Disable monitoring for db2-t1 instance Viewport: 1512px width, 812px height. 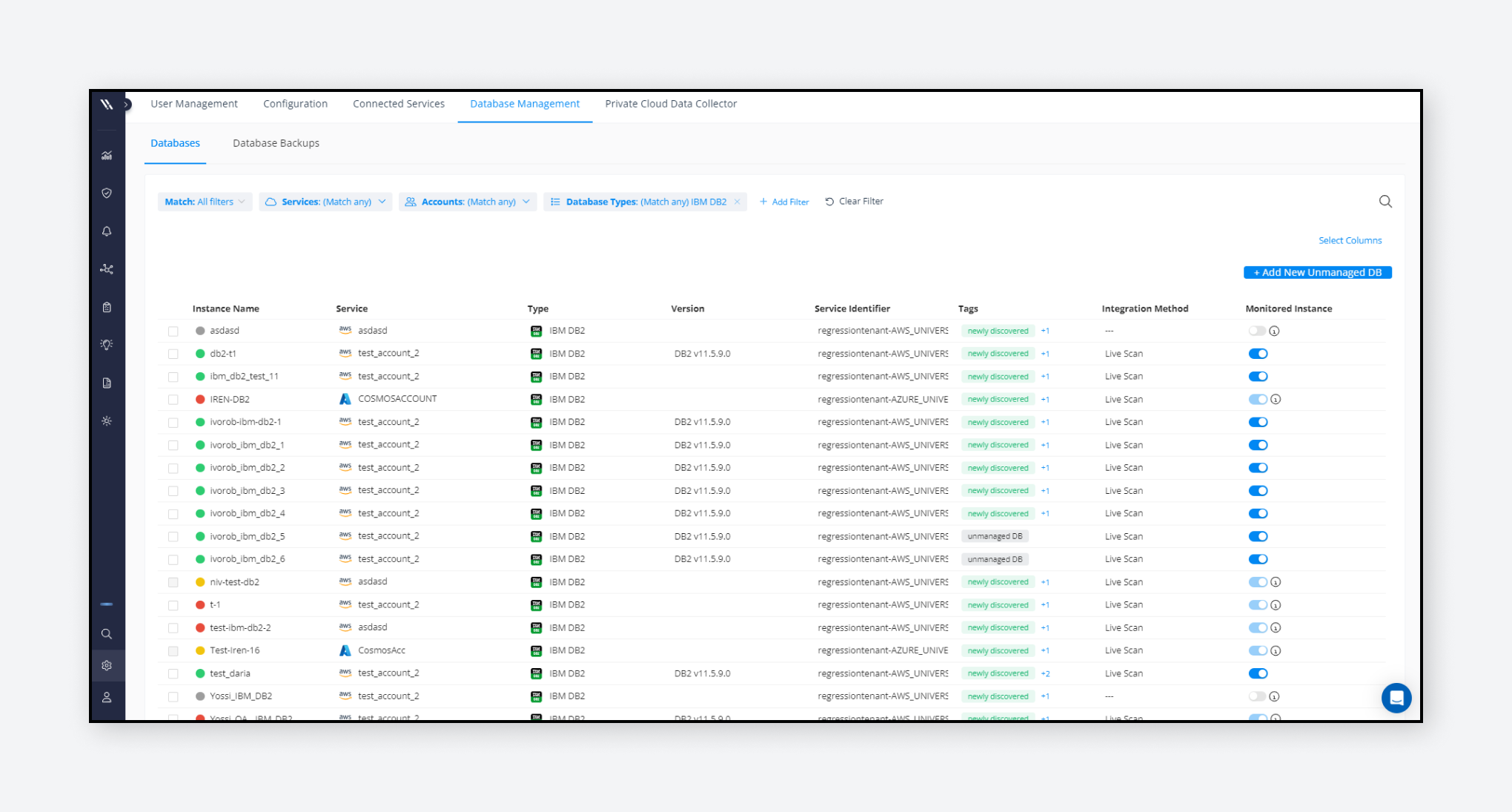click(x=1258, y=354)
